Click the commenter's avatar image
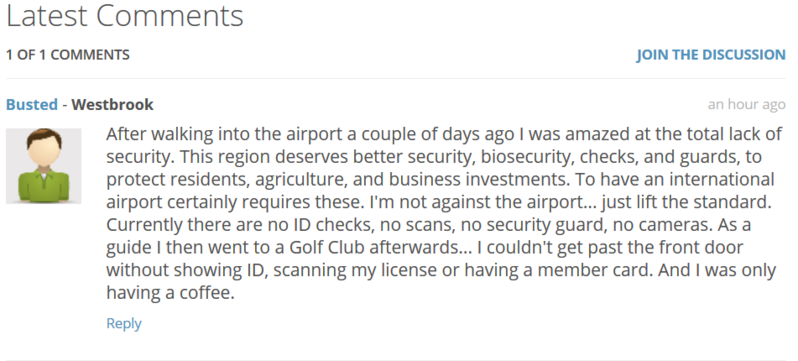The width and height of the screenshot is (798, 361). pyautogui.click(x=43, y=166)
